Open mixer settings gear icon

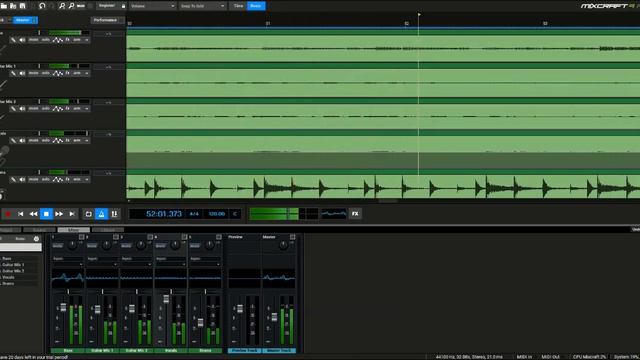[x=36, y=239]
